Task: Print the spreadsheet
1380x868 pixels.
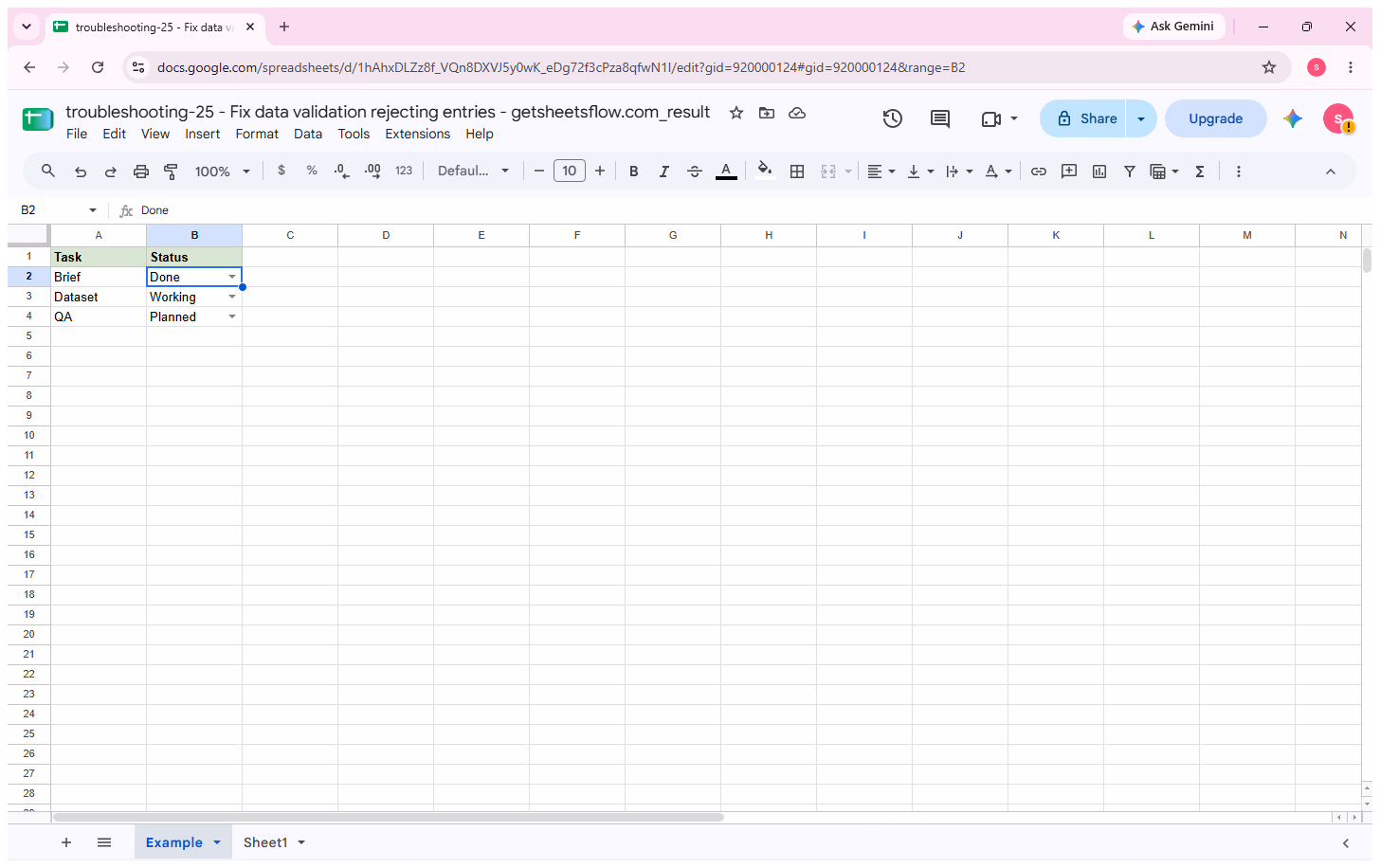Action: [x=141, y=172]
